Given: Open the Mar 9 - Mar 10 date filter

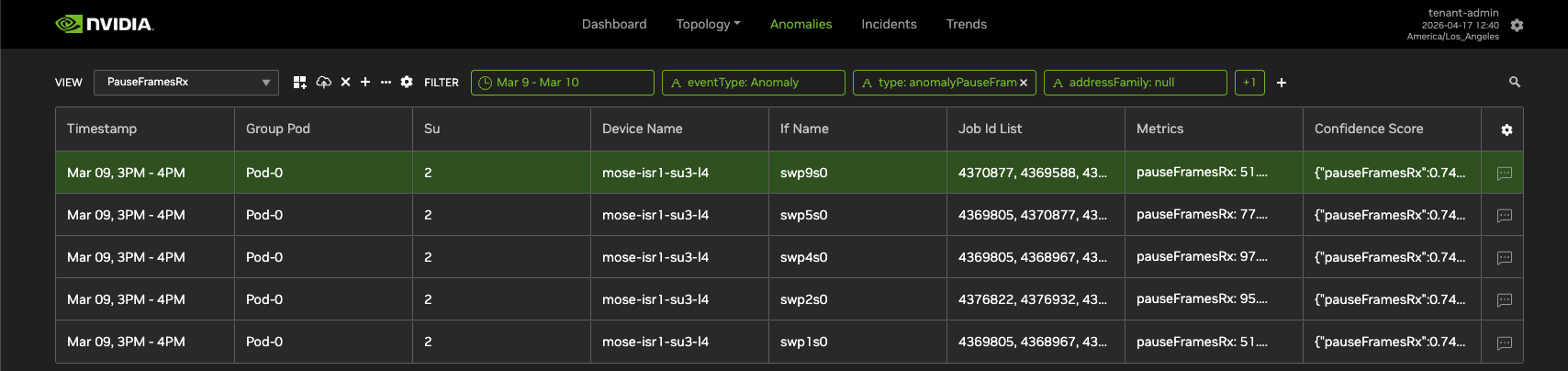Looking at the screenshot, I should click(x=563, y=82).
